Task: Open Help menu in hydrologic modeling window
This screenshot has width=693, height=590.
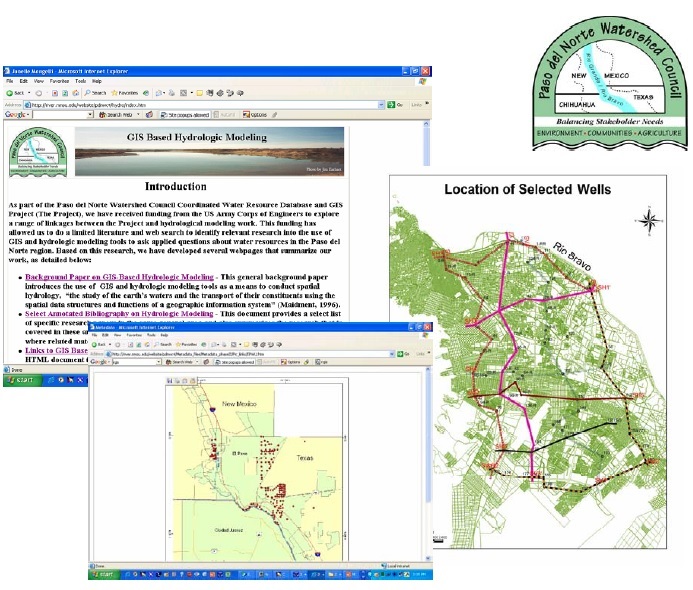Action: point(97,81)
